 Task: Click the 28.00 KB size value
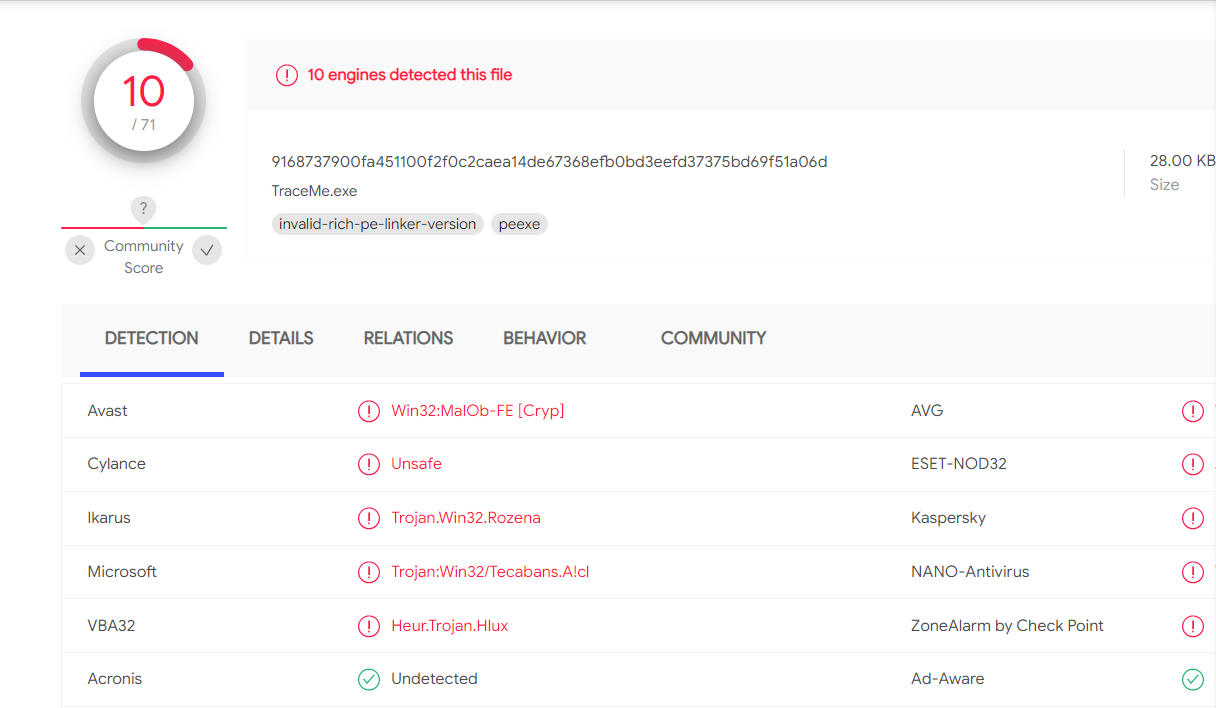pyautogui.click(x=1182, y=160)
